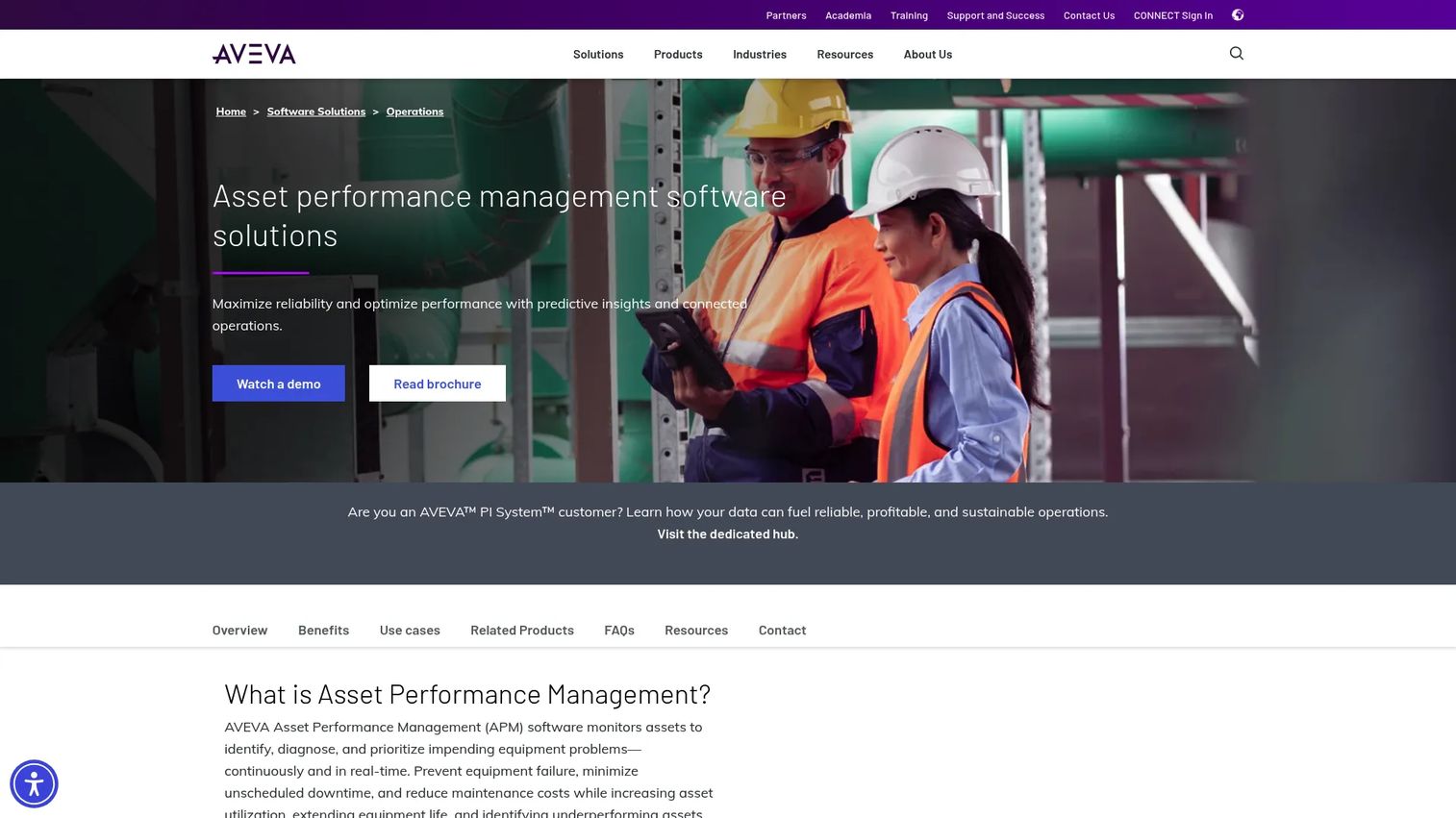The image size is (1456, 818).
Task: Go to the FAQs tab
Action: [x=619, y=631]
